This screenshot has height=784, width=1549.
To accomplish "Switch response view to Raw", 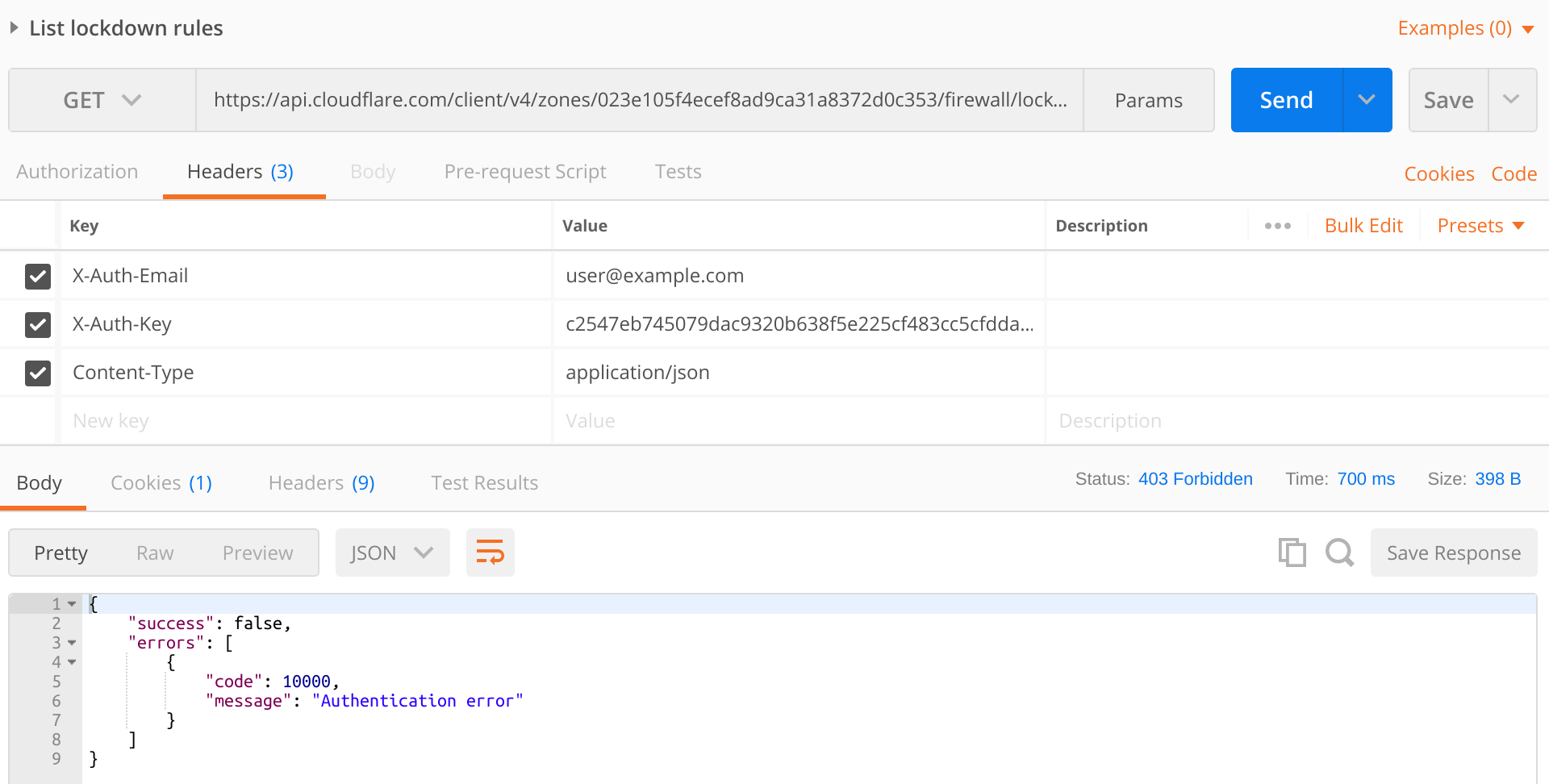I will [155, 553].
